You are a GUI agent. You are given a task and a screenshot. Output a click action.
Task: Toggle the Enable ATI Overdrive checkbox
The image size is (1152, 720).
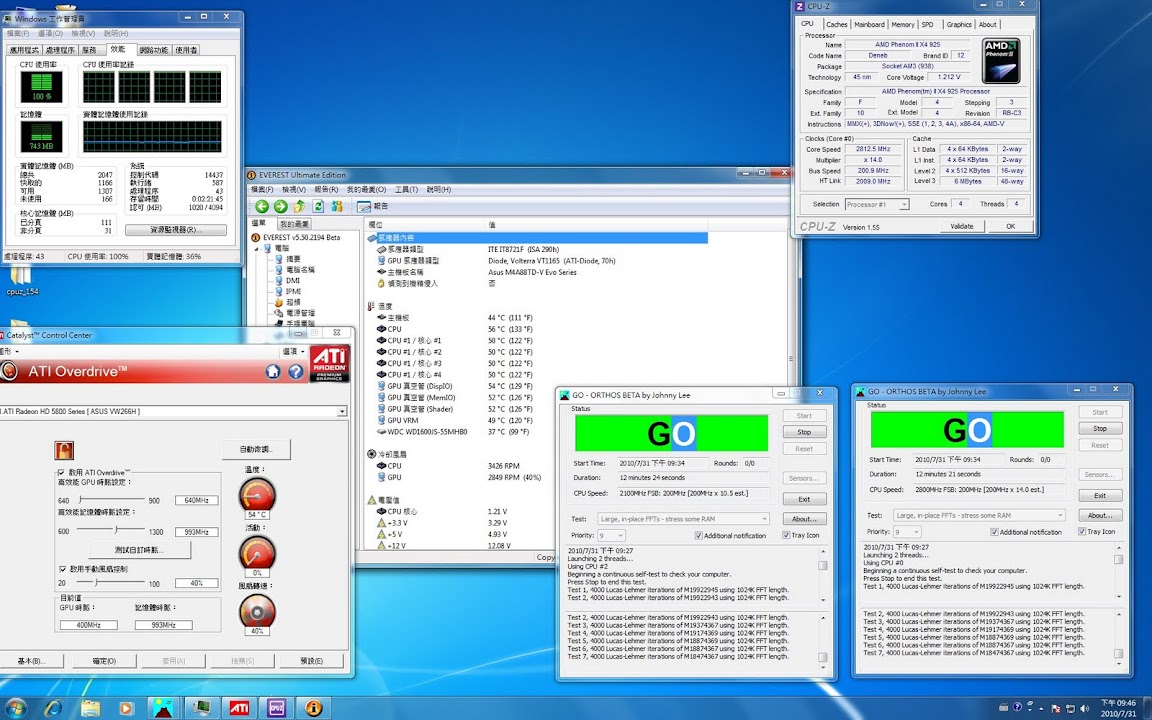pyautogui.click(x=62, y=472)
